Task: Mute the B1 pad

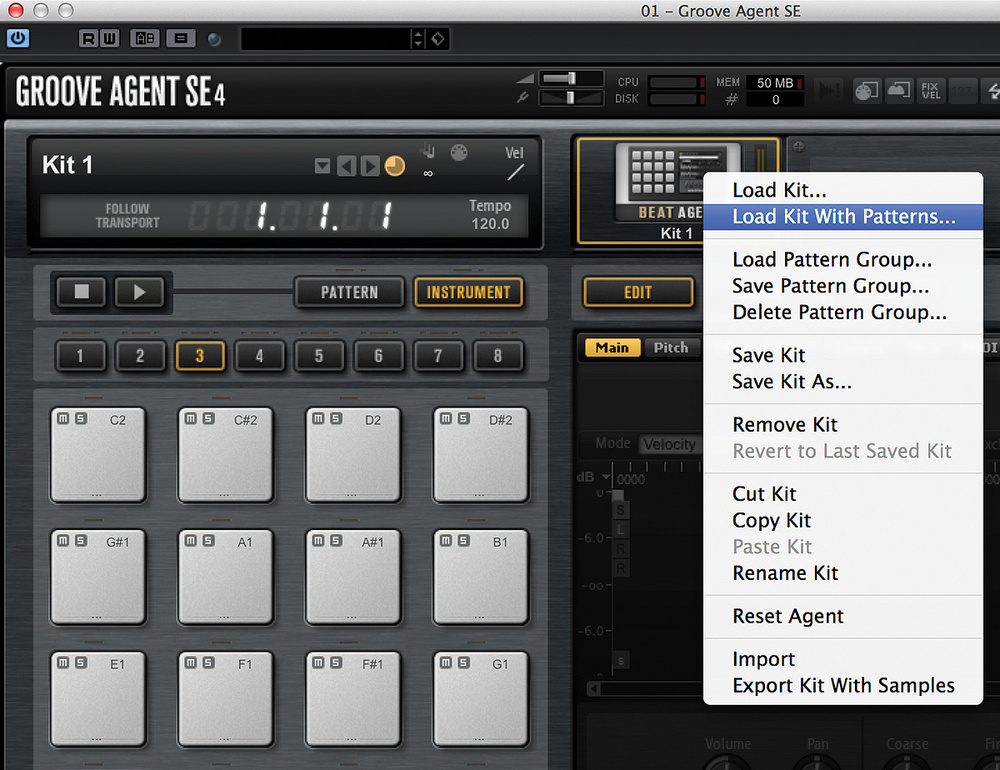Action: (x=446, y=540)
